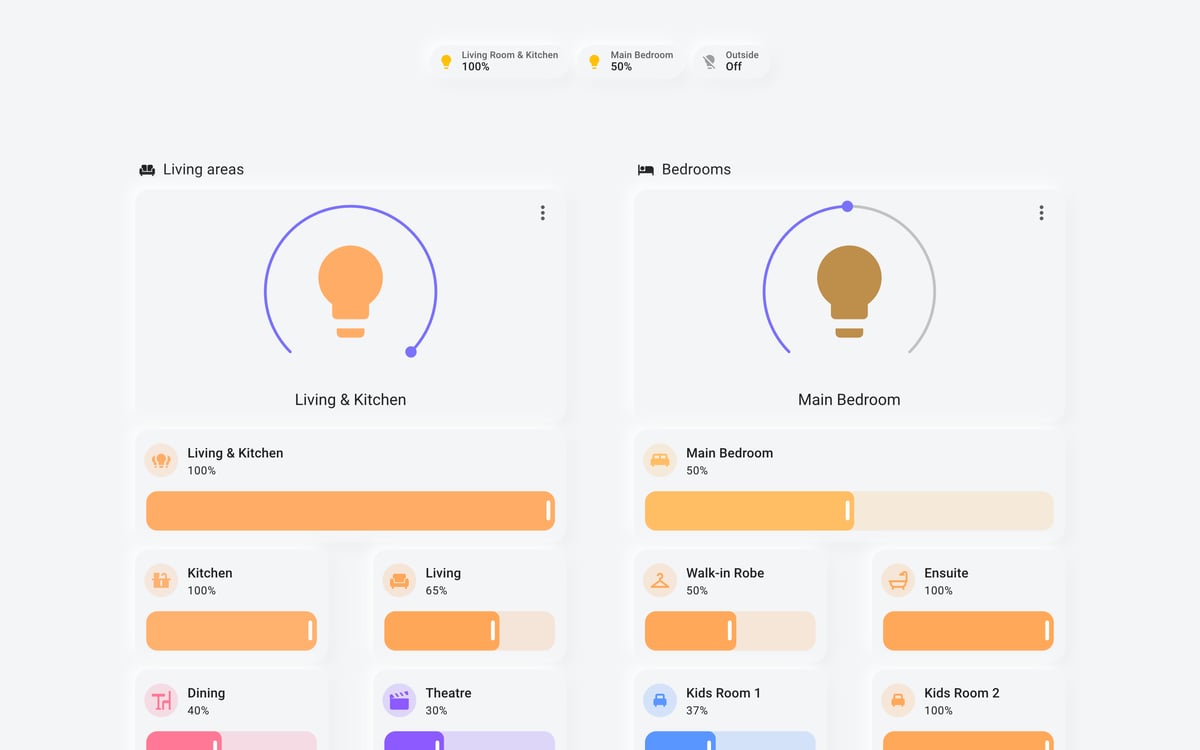Toggle the large Main Bedroom bulb

pyautogui.click(x=849, y=291)
